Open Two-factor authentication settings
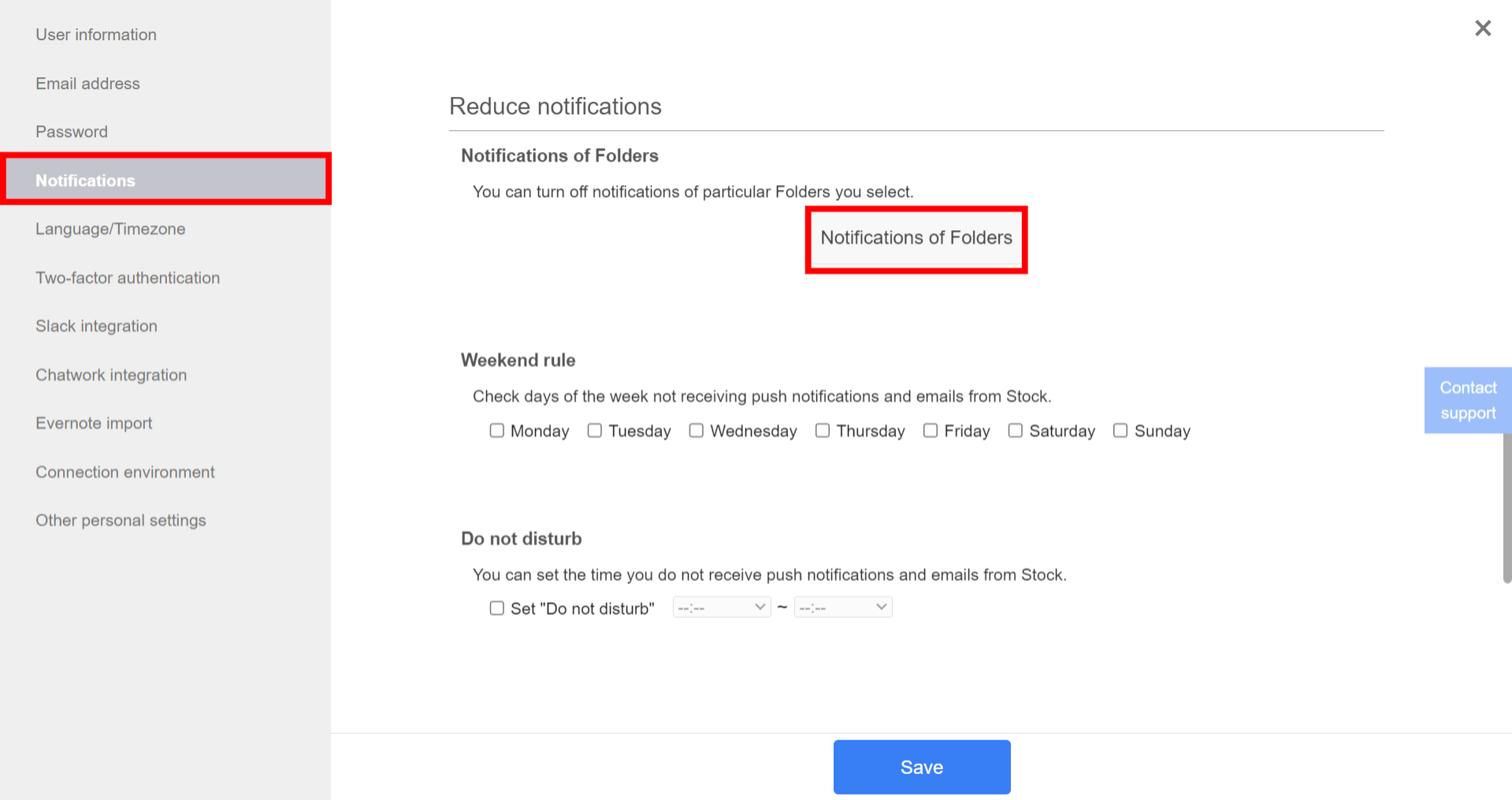Screen dimensions: 1512x800 [x=128, y=277]
